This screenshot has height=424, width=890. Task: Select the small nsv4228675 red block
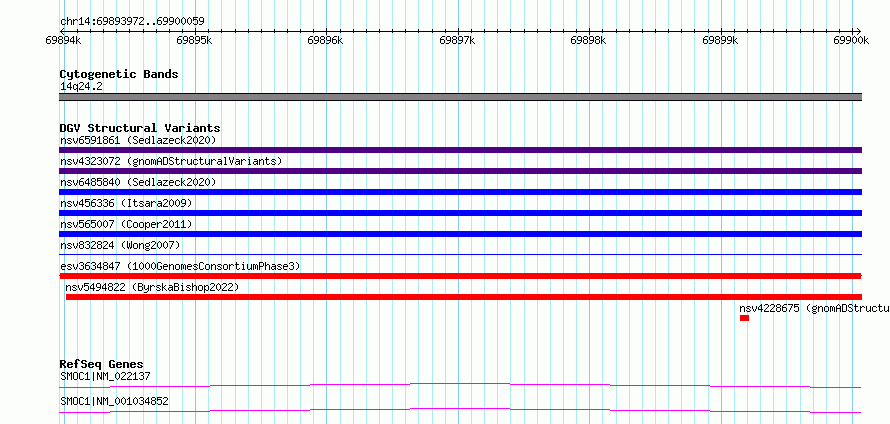[x=744, y=318]
